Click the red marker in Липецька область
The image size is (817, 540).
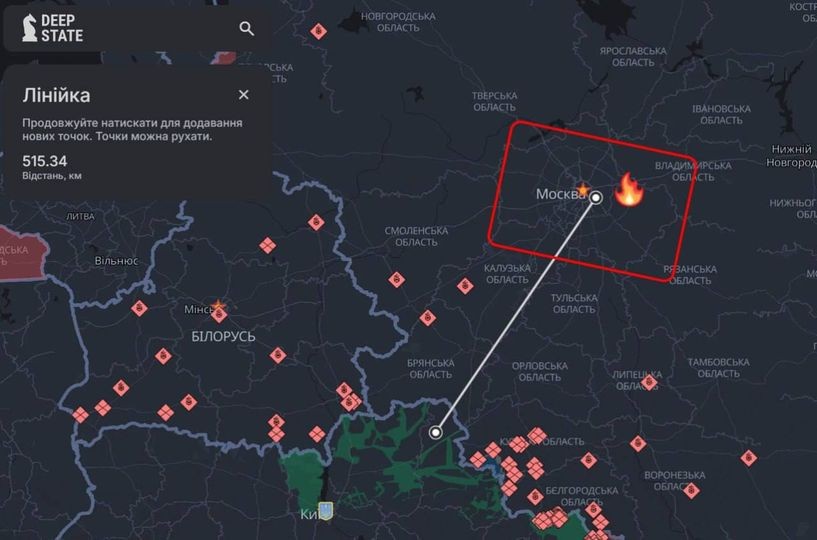tap(649, 383)
